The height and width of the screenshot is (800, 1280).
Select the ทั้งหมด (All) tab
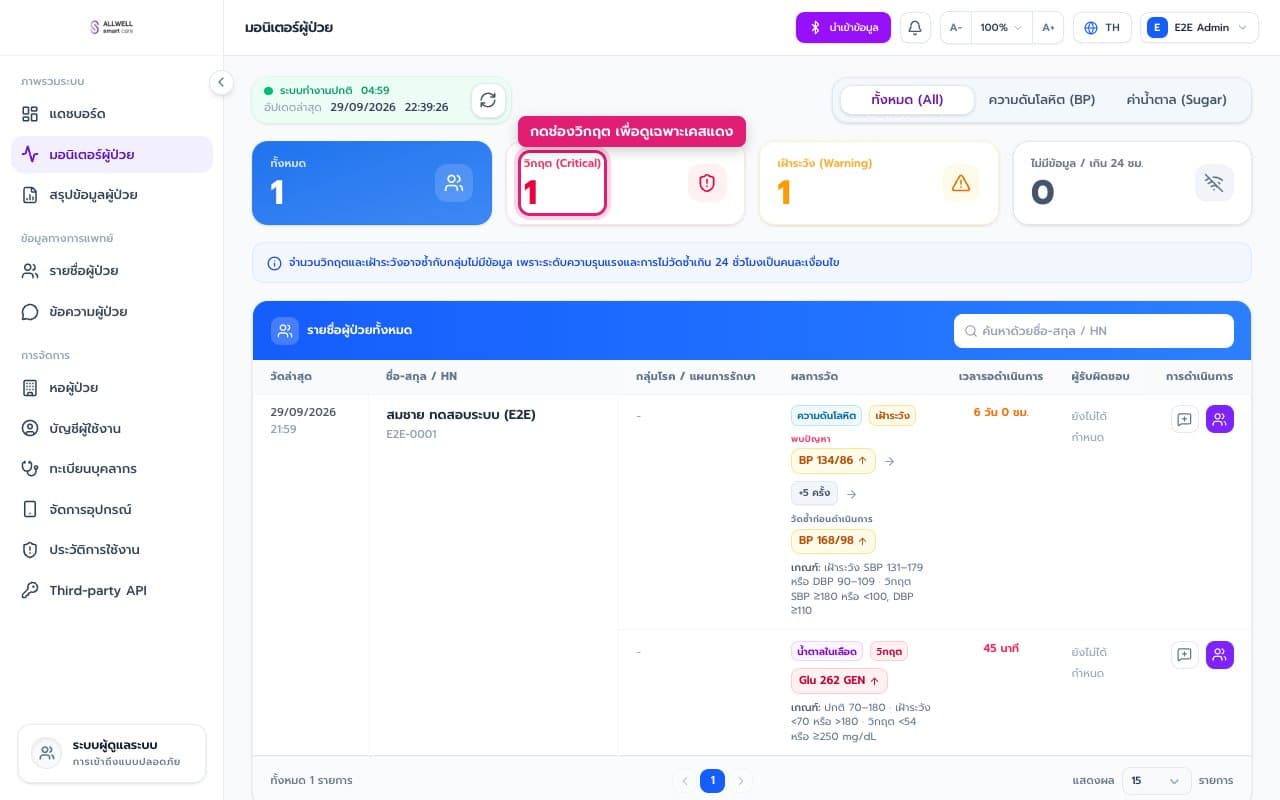(x=907, y=100)
